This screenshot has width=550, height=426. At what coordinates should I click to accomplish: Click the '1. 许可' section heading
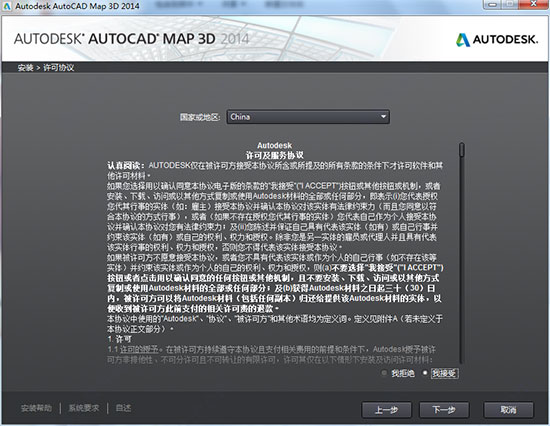click(x=120, y=339)
